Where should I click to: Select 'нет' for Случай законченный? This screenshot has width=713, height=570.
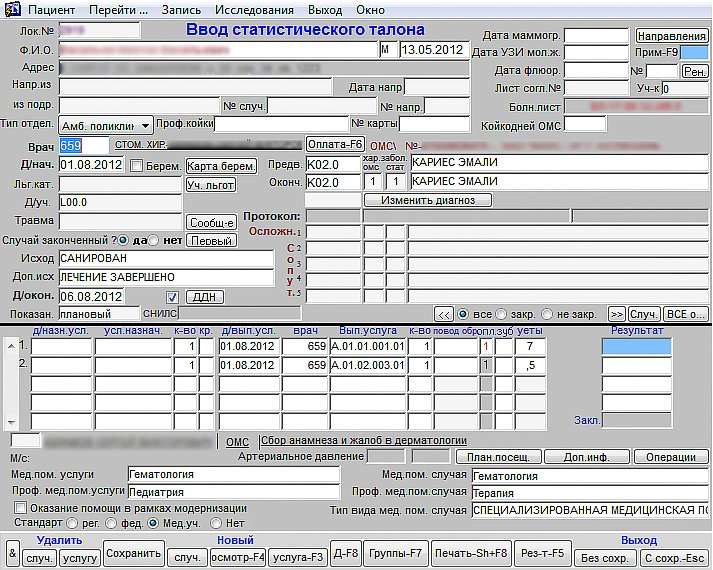pos(154,240)
